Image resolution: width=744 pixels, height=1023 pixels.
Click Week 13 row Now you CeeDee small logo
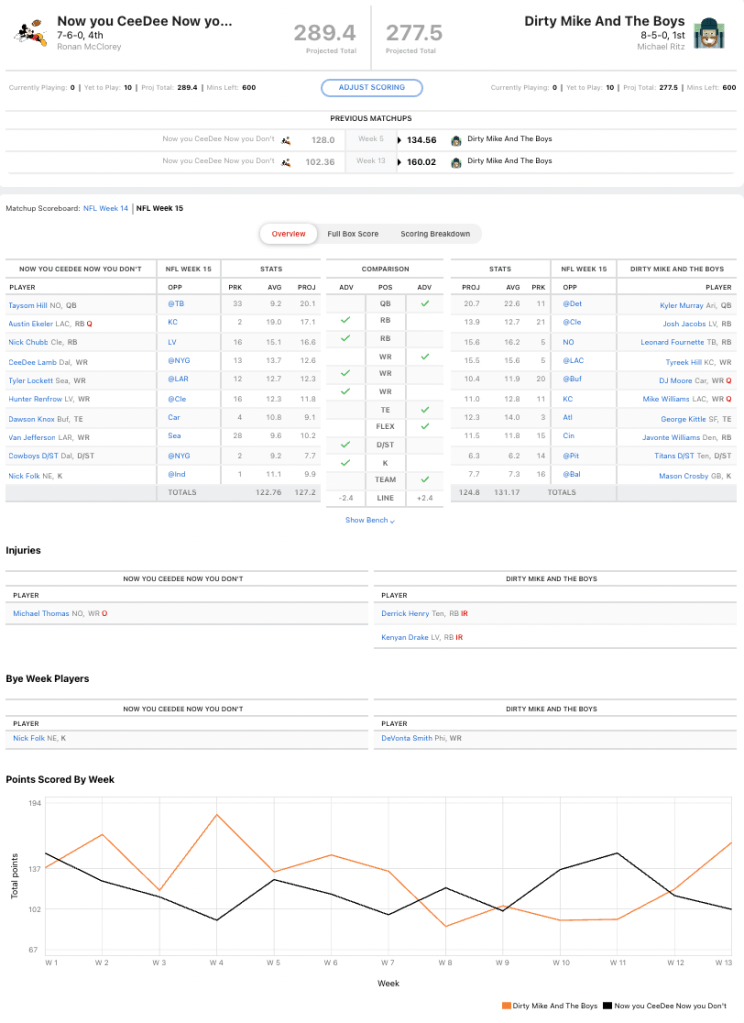tap(287, 161)
